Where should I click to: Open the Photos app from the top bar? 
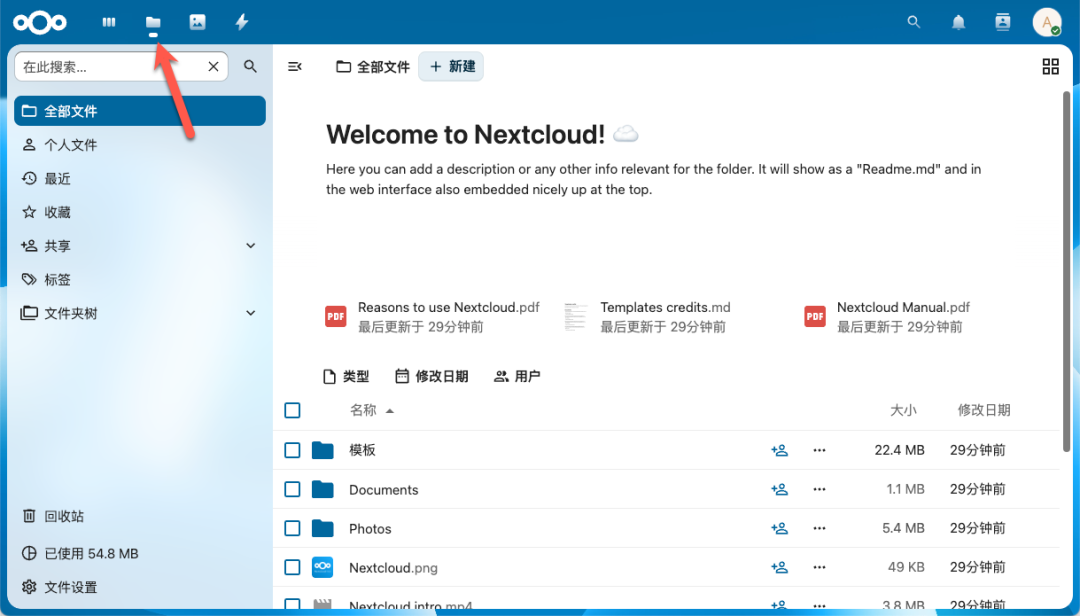click(x=196, y=22)
